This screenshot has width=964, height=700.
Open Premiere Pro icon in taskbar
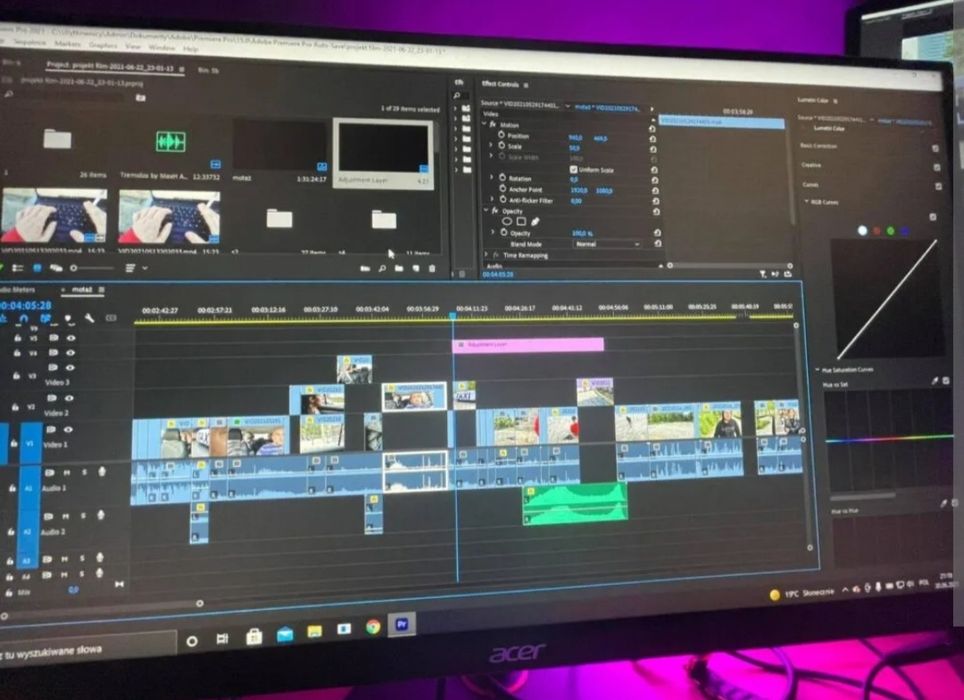tap(401, 624)
